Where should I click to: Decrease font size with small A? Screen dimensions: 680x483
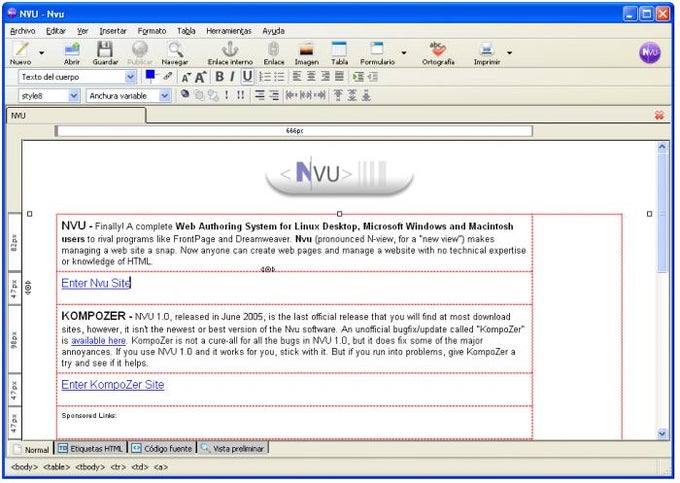pyautogui.click(x=186, y=78)
